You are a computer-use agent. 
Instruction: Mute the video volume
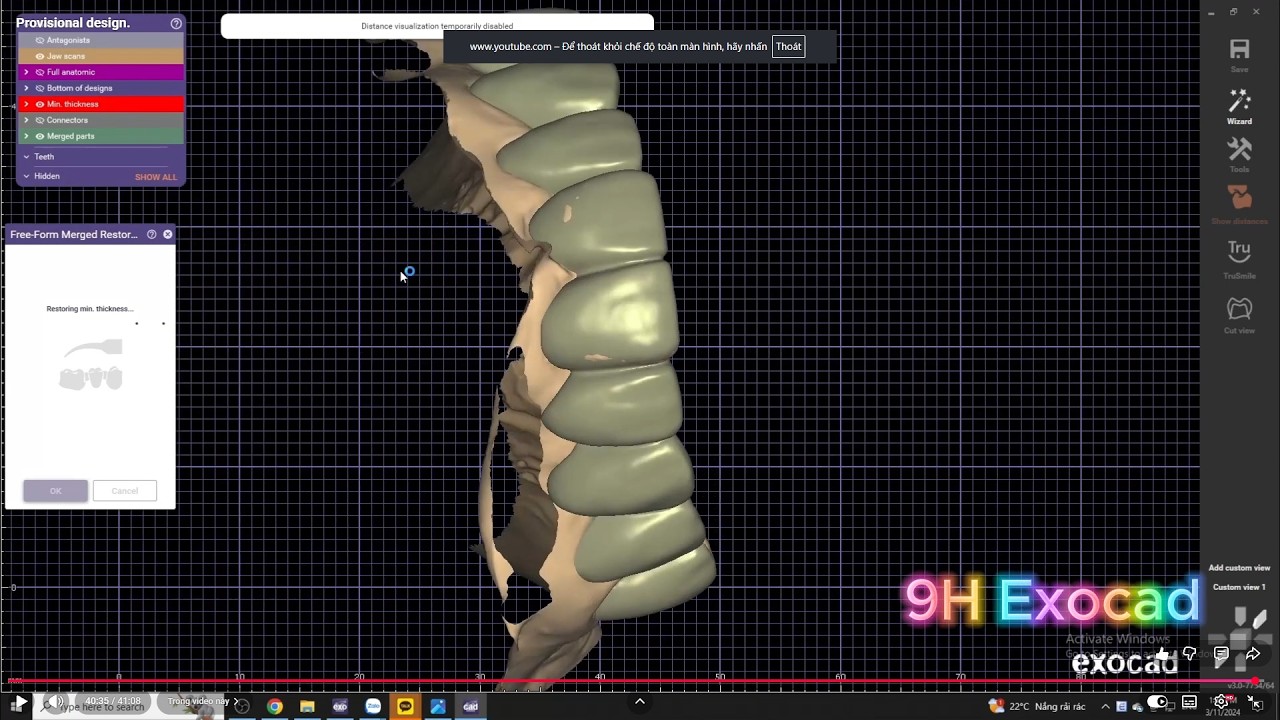click(x=56, y=702)
